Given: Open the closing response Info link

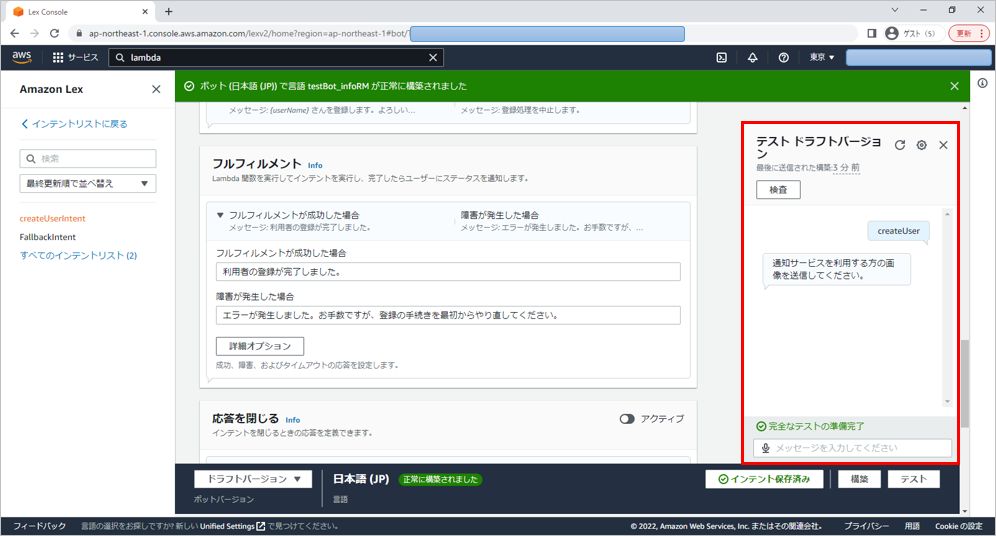Looking at the screenshot, I should [x=292, y=420].
